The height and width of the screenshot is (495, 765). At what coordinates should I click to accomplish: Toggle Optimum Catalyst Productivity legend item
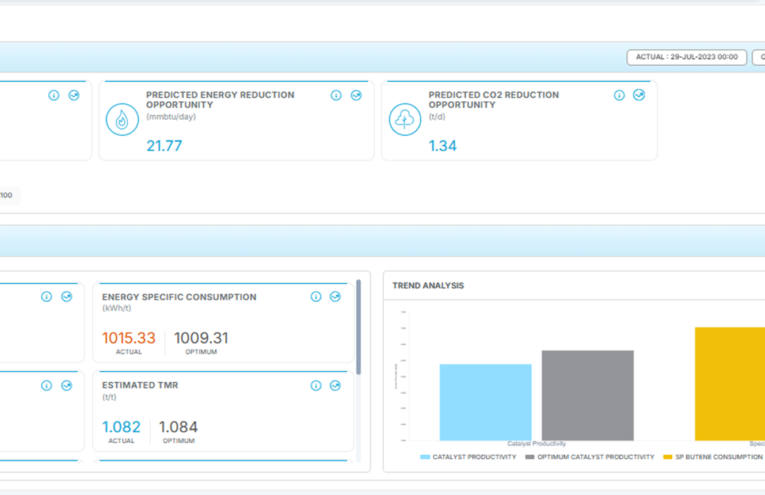pos(589,457)
